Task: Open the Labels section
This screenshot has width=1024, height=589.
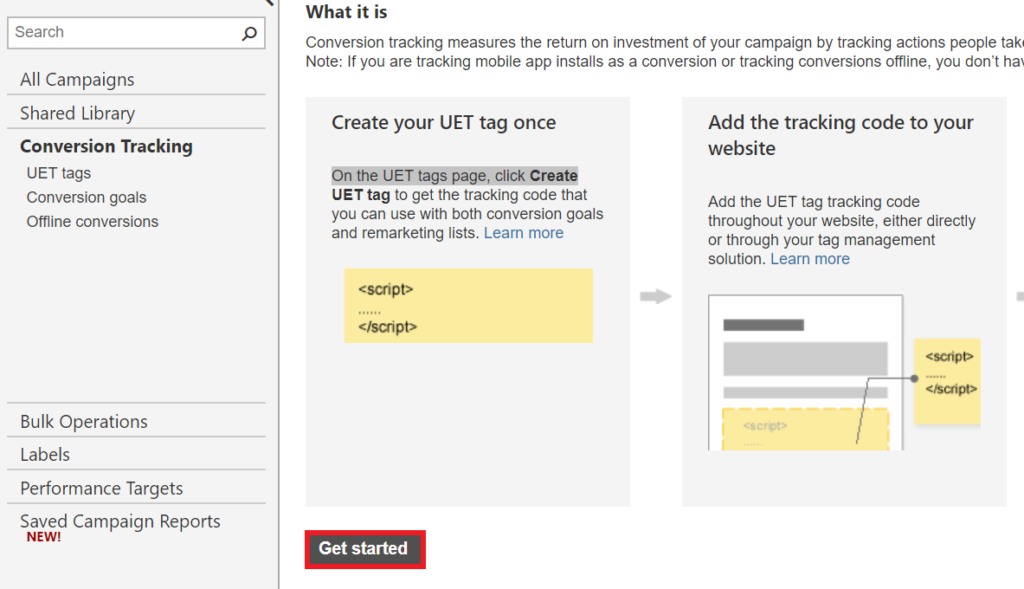Action: [x=44, y=454]
